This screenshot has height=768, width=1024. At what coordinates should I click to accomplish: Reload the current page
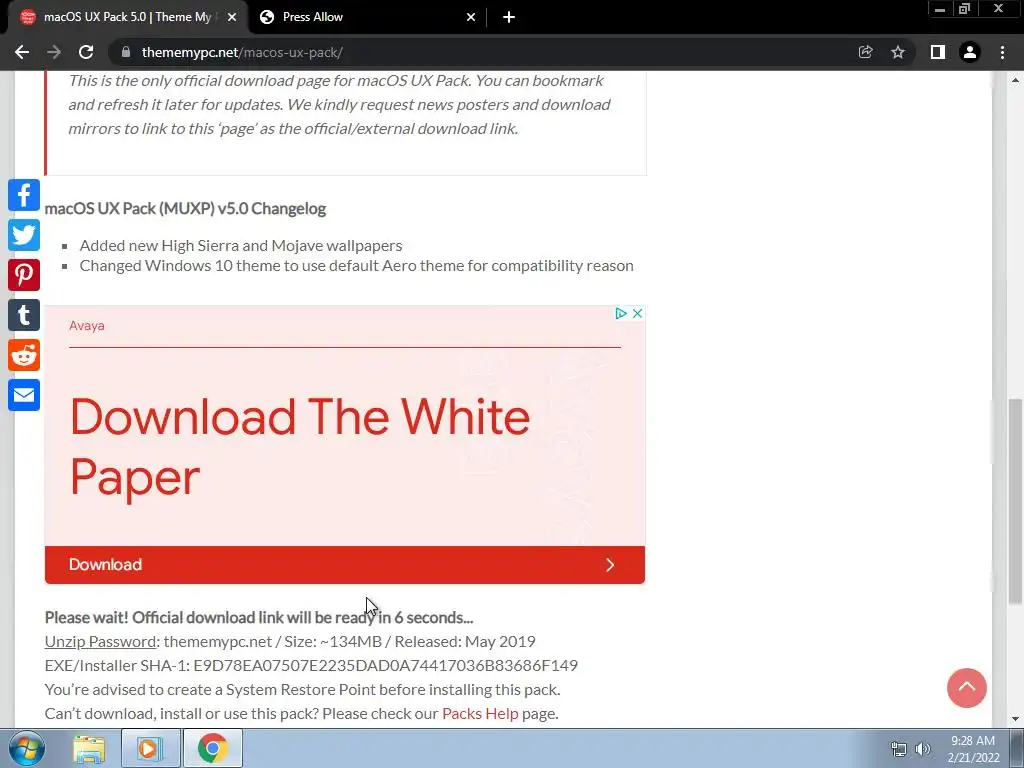click(86, 52)
